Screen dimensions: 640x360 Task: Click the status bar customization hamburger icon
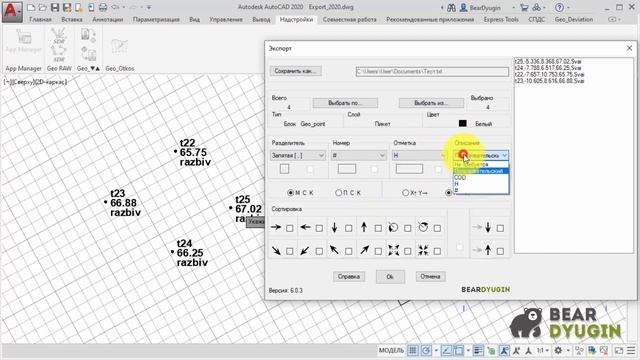[631, 350]
